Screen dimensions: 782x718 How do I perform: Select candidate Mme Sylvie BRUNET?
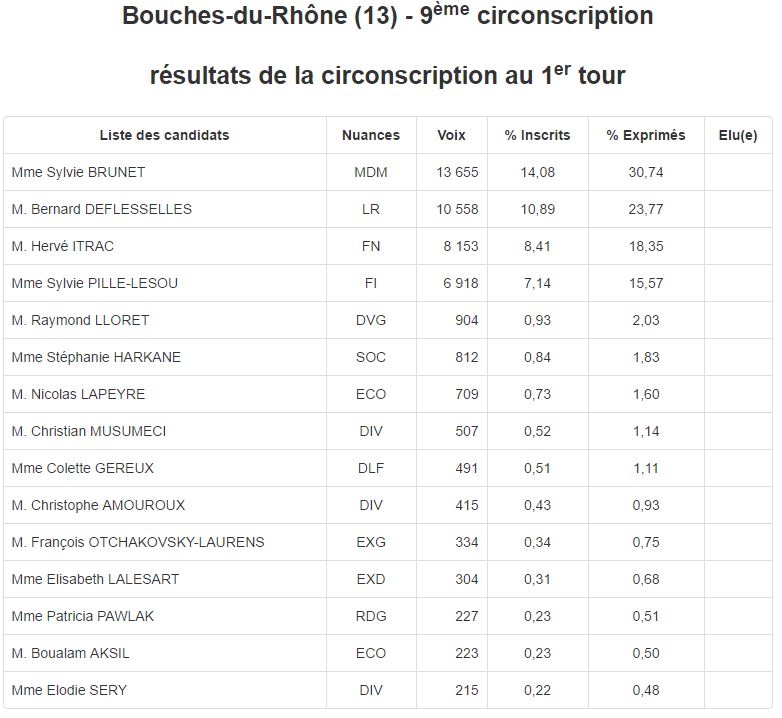point(78,172)
